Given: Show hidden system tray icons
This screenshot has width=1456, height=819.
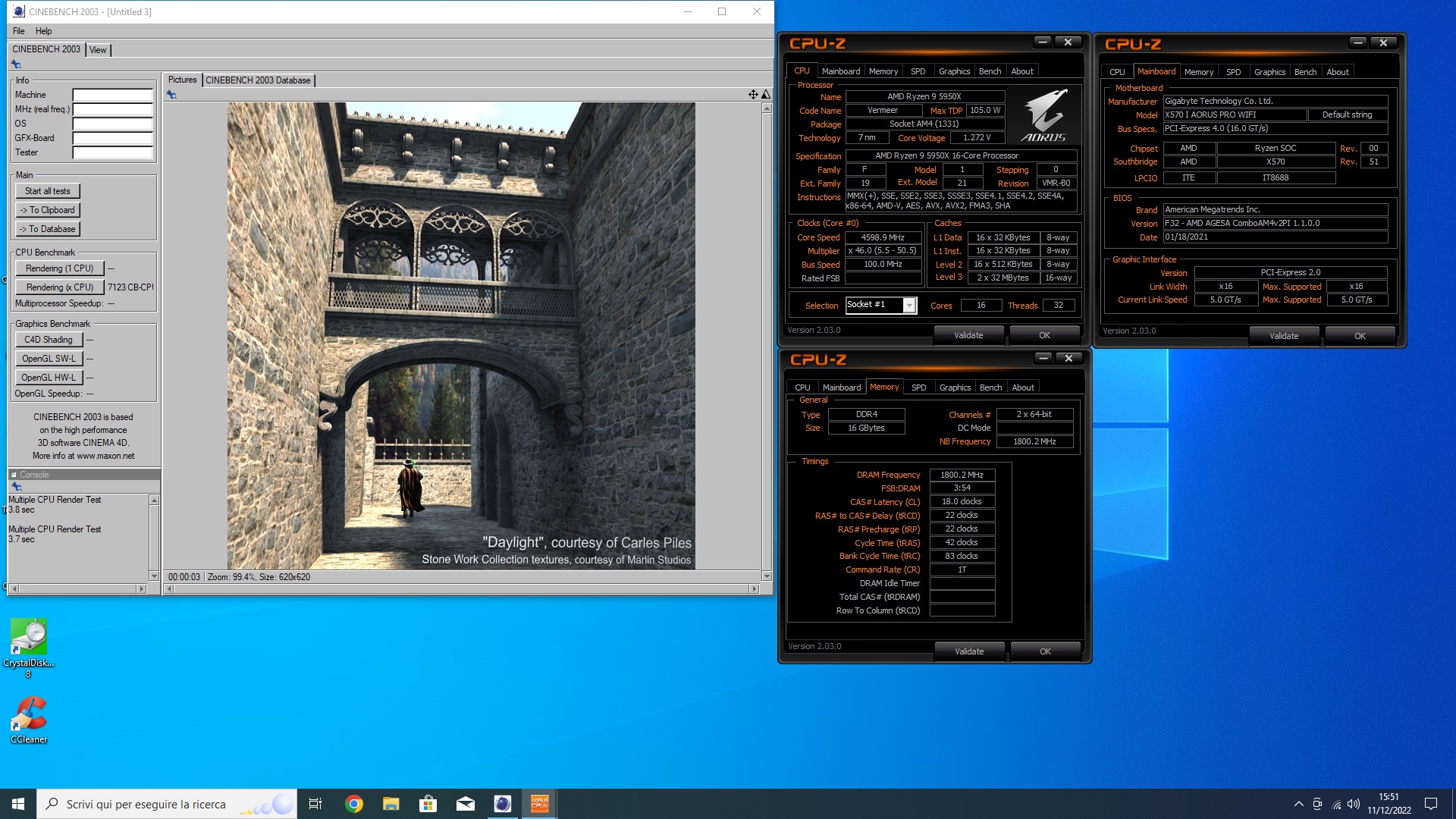Looking at the screenshot, I should 1298,804.
